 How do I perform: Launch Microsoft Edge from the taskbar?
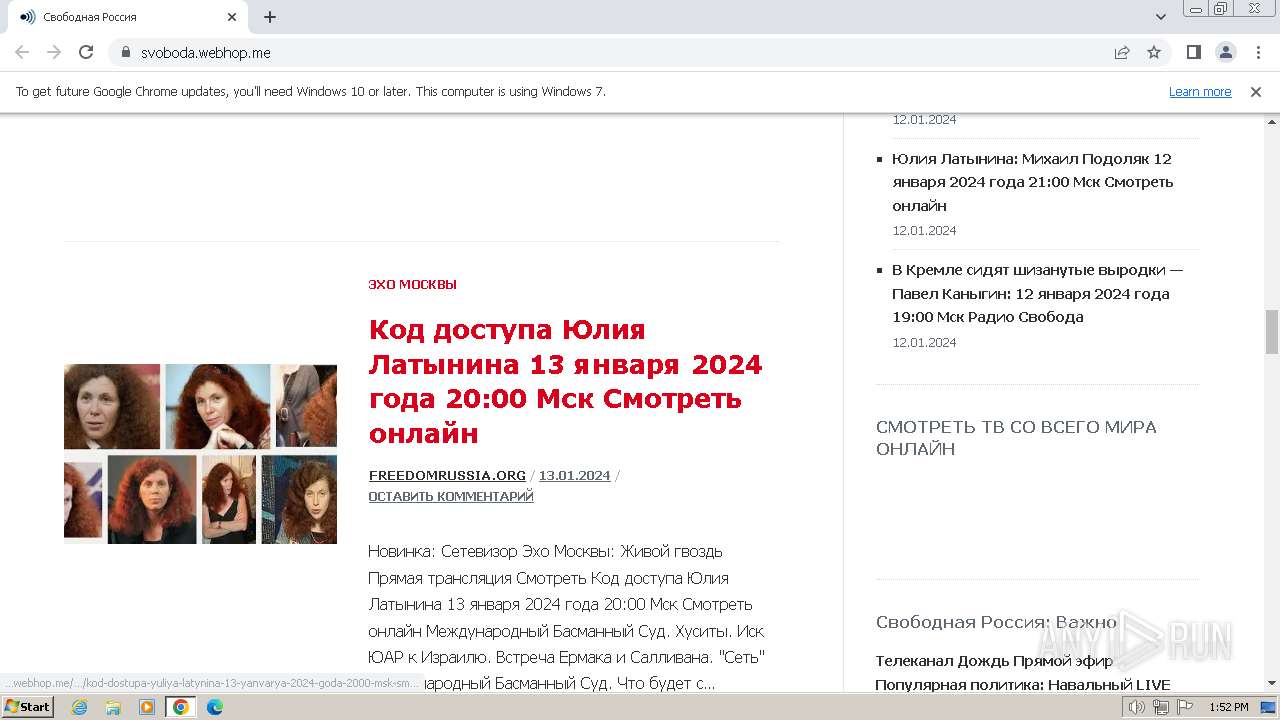[215, 707]
